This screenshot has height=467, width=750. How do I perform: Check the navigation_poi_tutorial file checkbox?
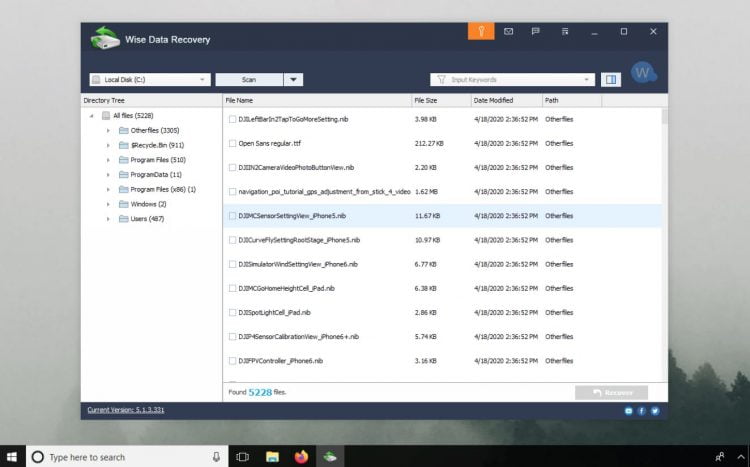[x=232, y=192]
